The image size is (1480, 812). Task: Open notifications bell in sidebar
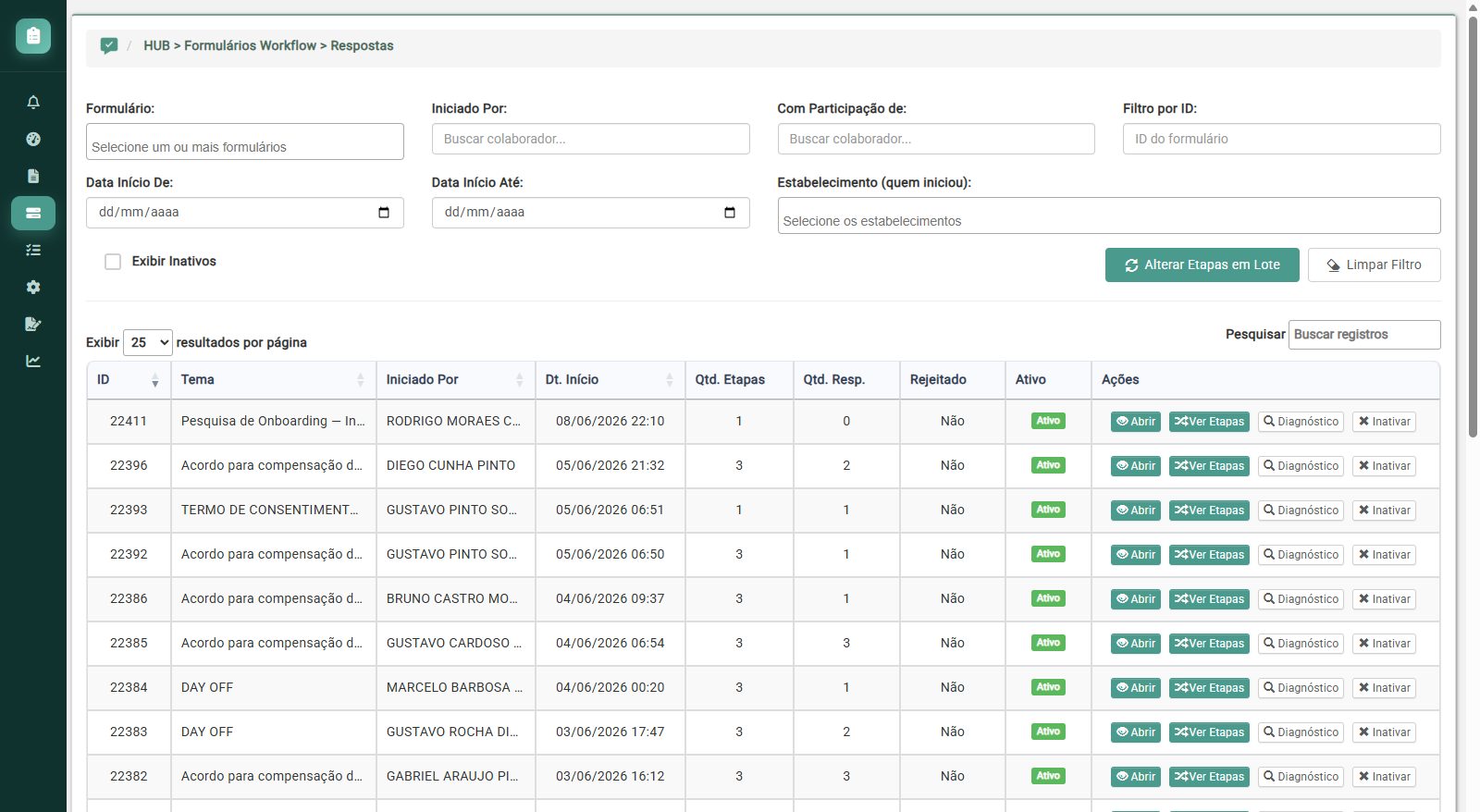point(33,102)
